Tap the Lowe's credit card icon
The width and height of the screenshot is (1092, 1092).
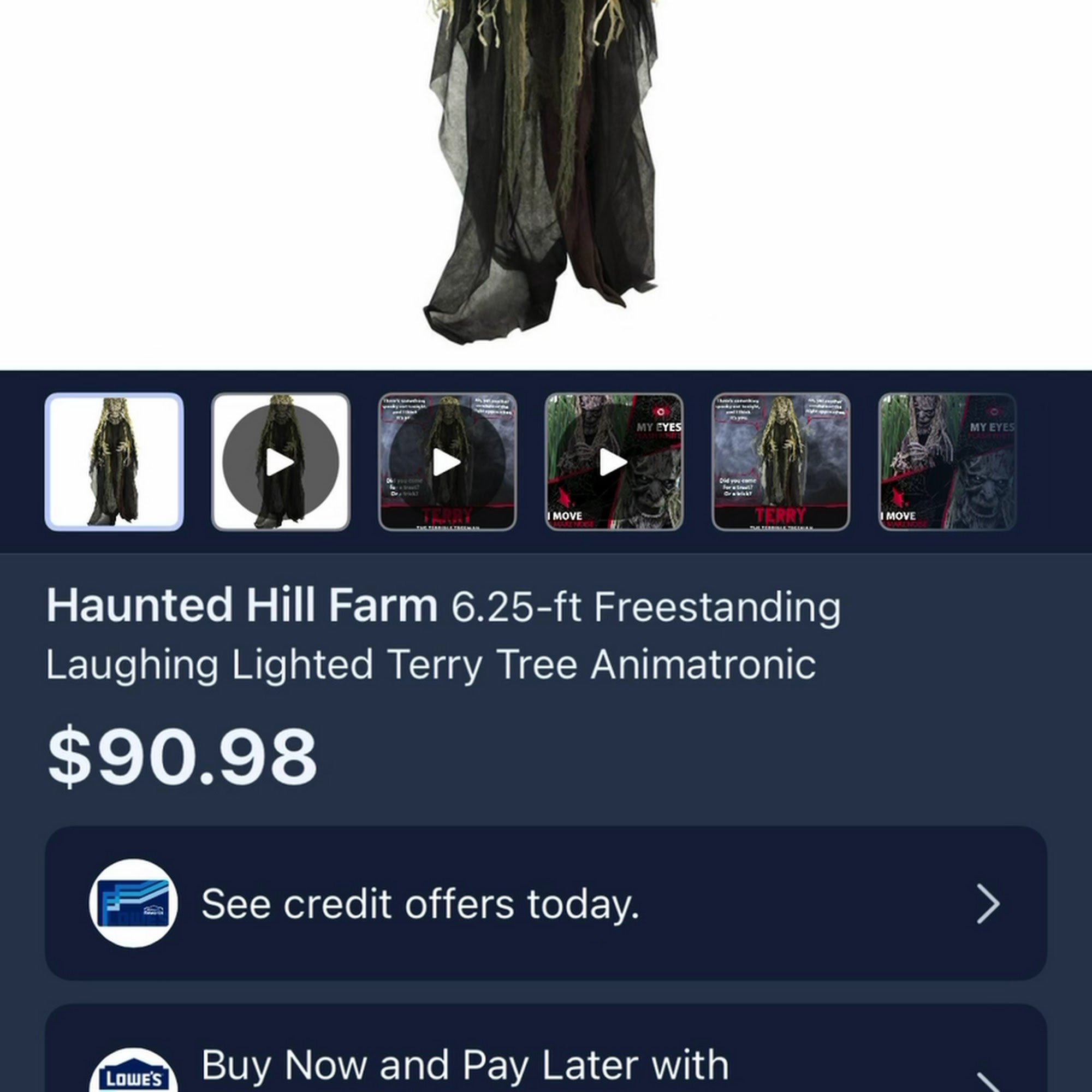coord(133,903)
